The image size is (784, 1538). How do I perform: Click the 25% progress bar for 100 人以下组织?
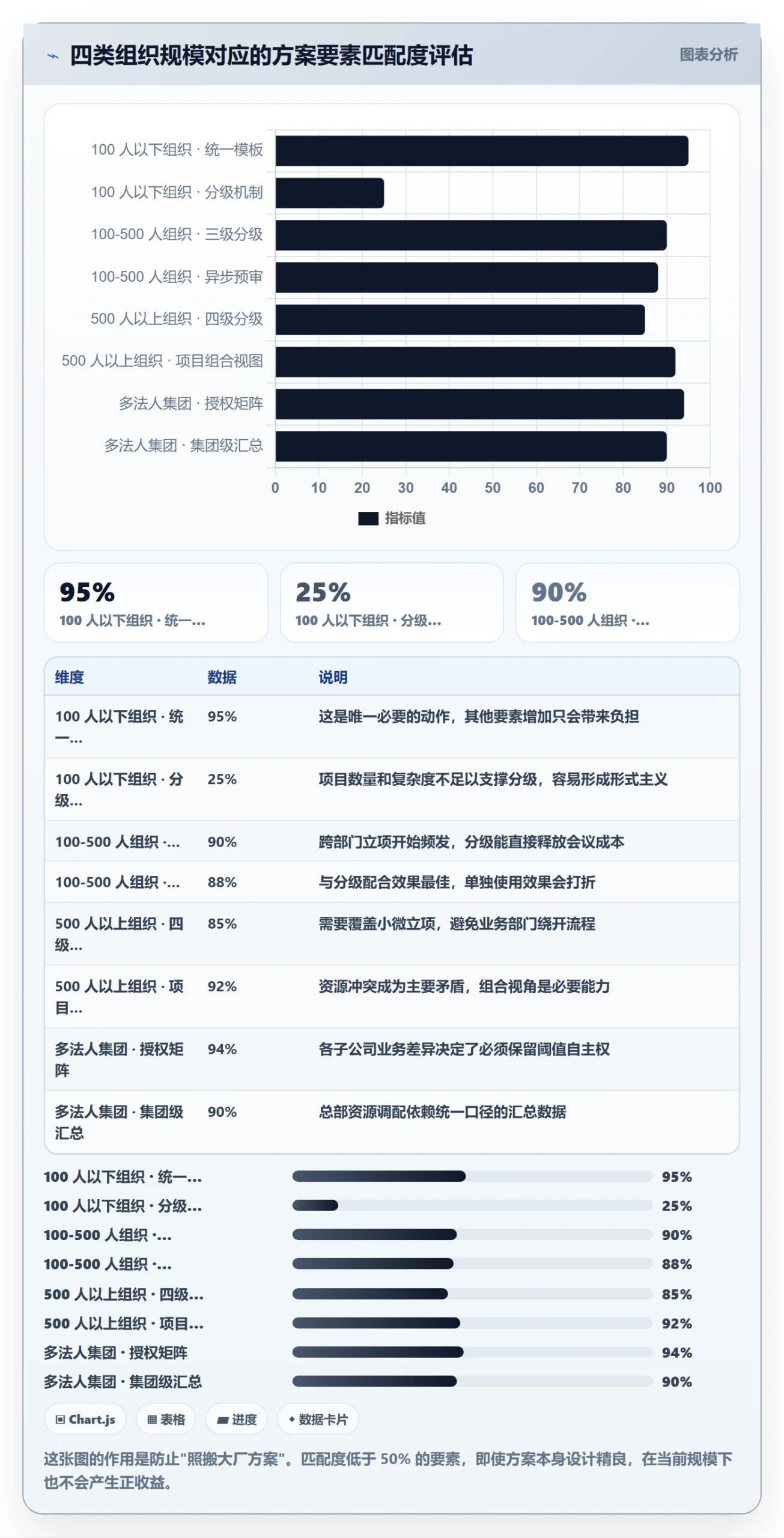472,1205
